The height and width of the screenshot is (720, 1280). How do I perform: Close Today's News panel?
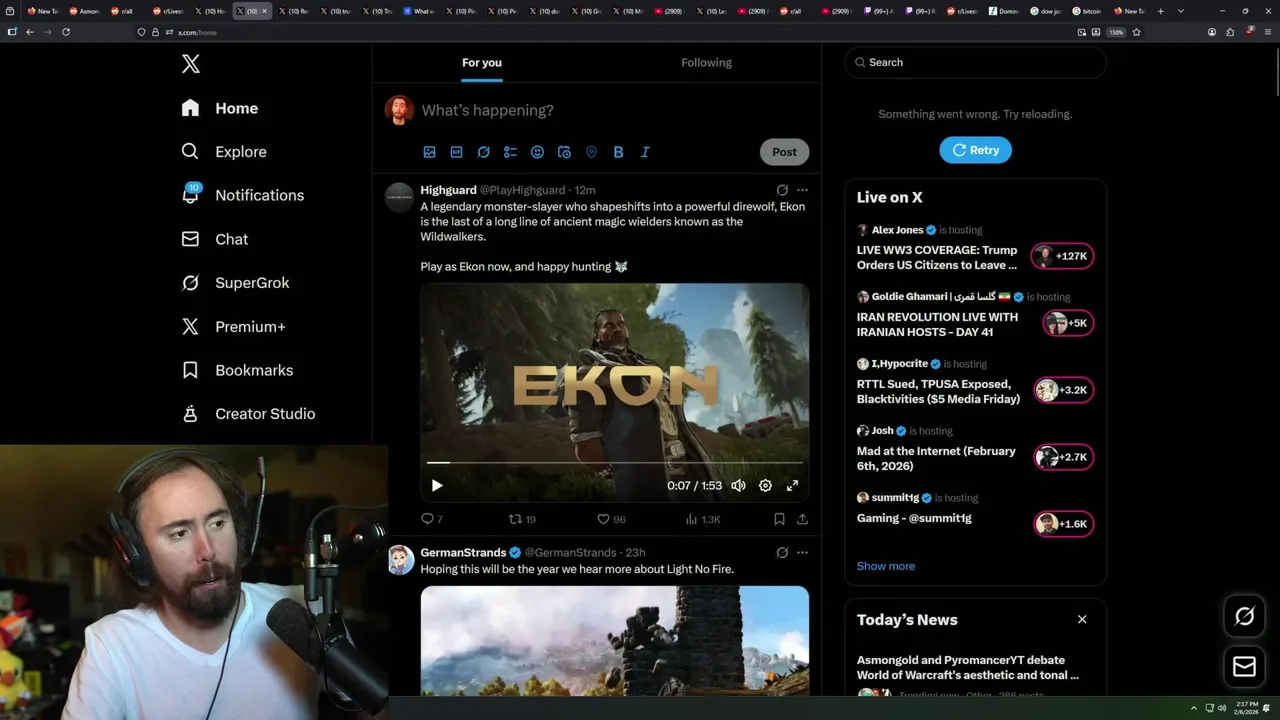pyautogui.click(x=1082, y=619)
